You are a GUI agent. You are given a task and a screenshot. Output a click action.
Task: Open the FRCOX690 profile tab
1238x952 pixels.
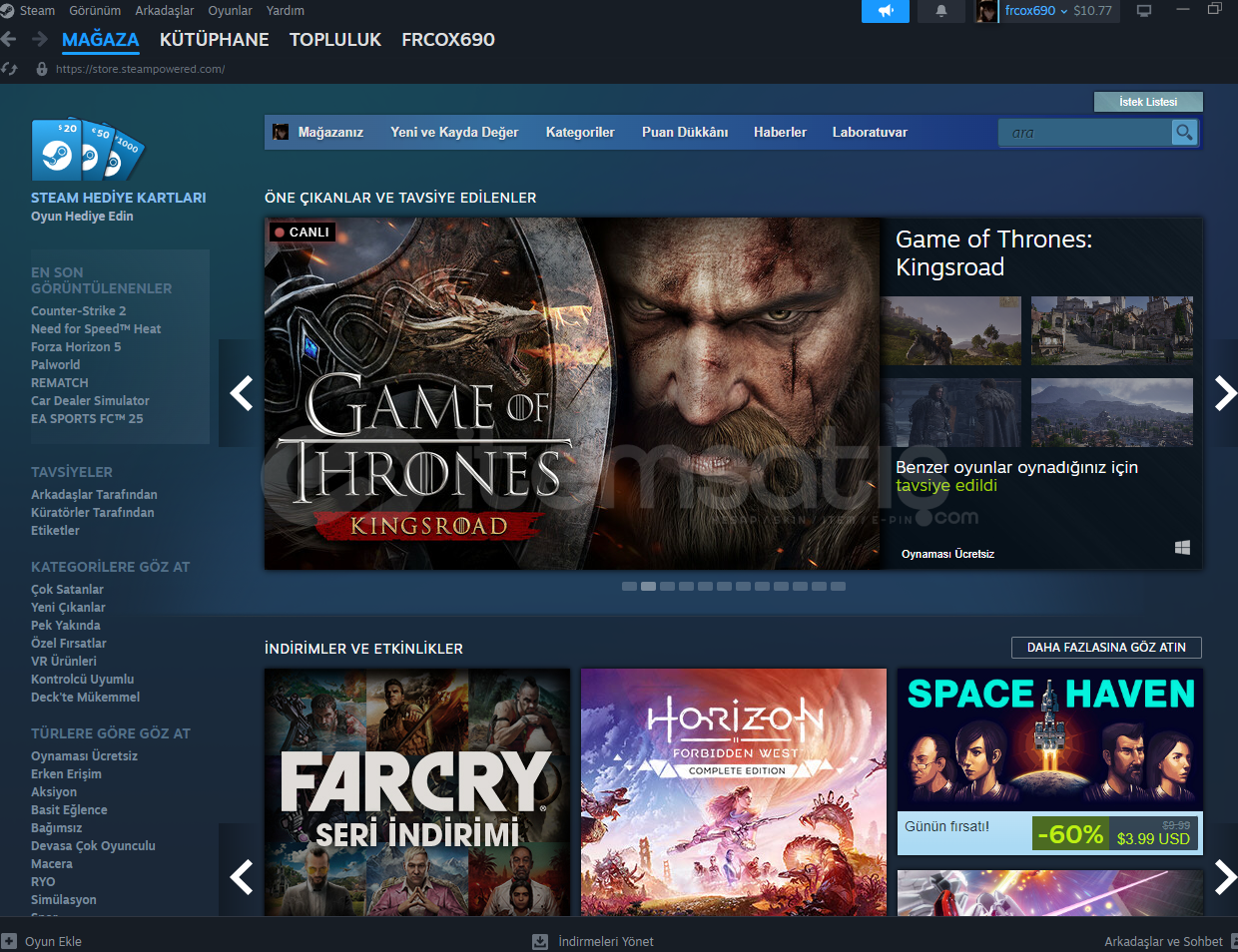448,40
